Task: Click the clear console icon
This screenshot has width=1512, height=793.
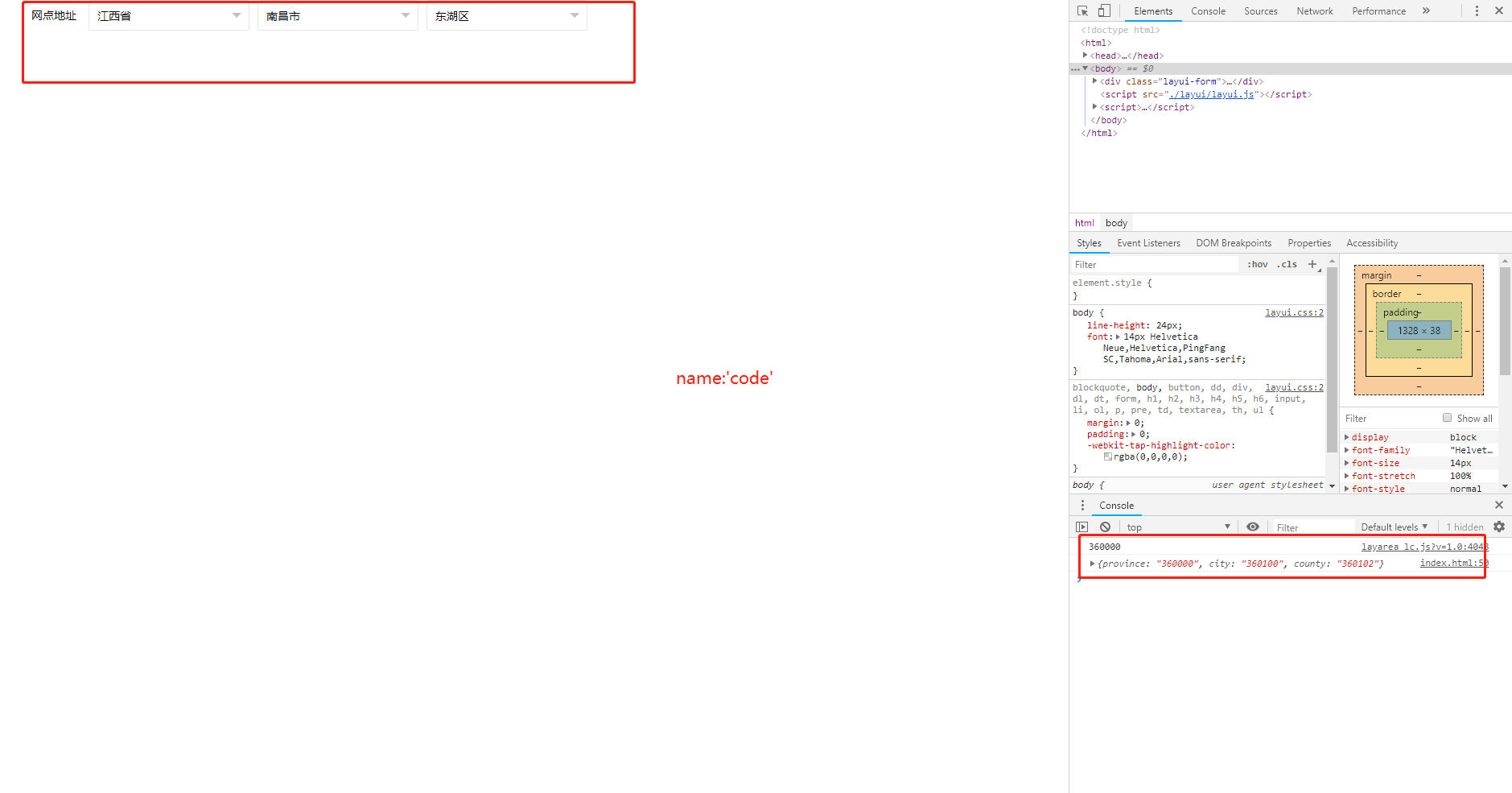Action: point(1105,527)
